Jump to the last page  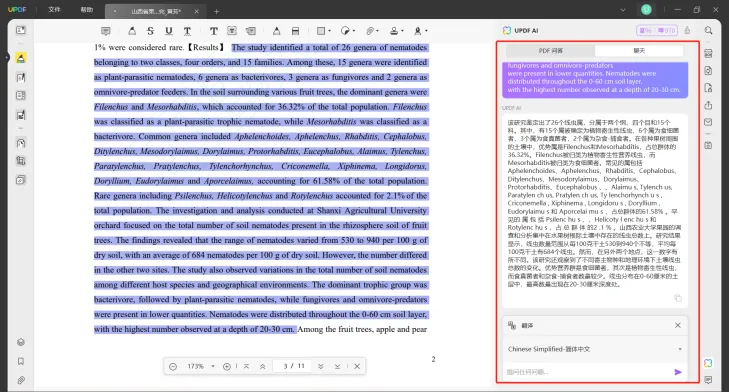coord(337,366)
